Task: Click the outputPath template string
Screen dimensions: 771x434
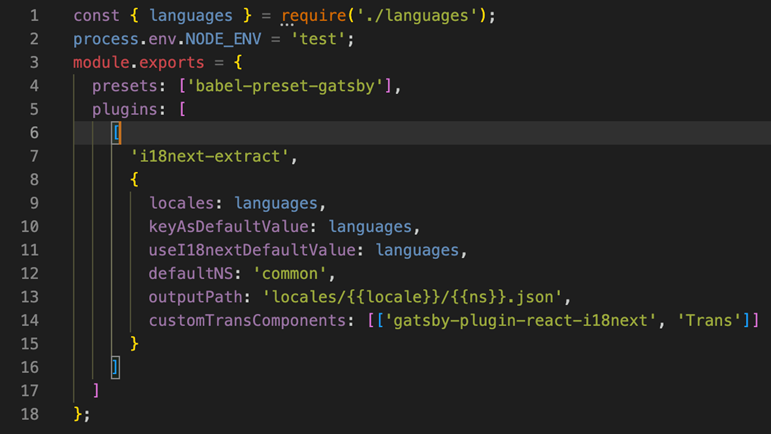Action: 413,297
